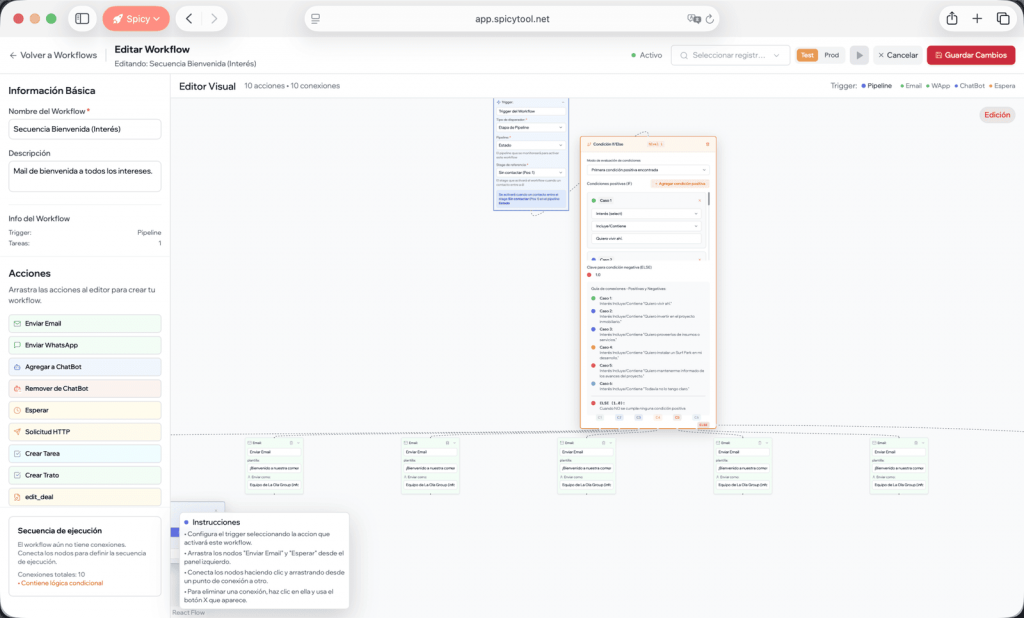
Task: Click the green Caso 1 color dot
Action: pyautogui.click(x=593, y=201)
